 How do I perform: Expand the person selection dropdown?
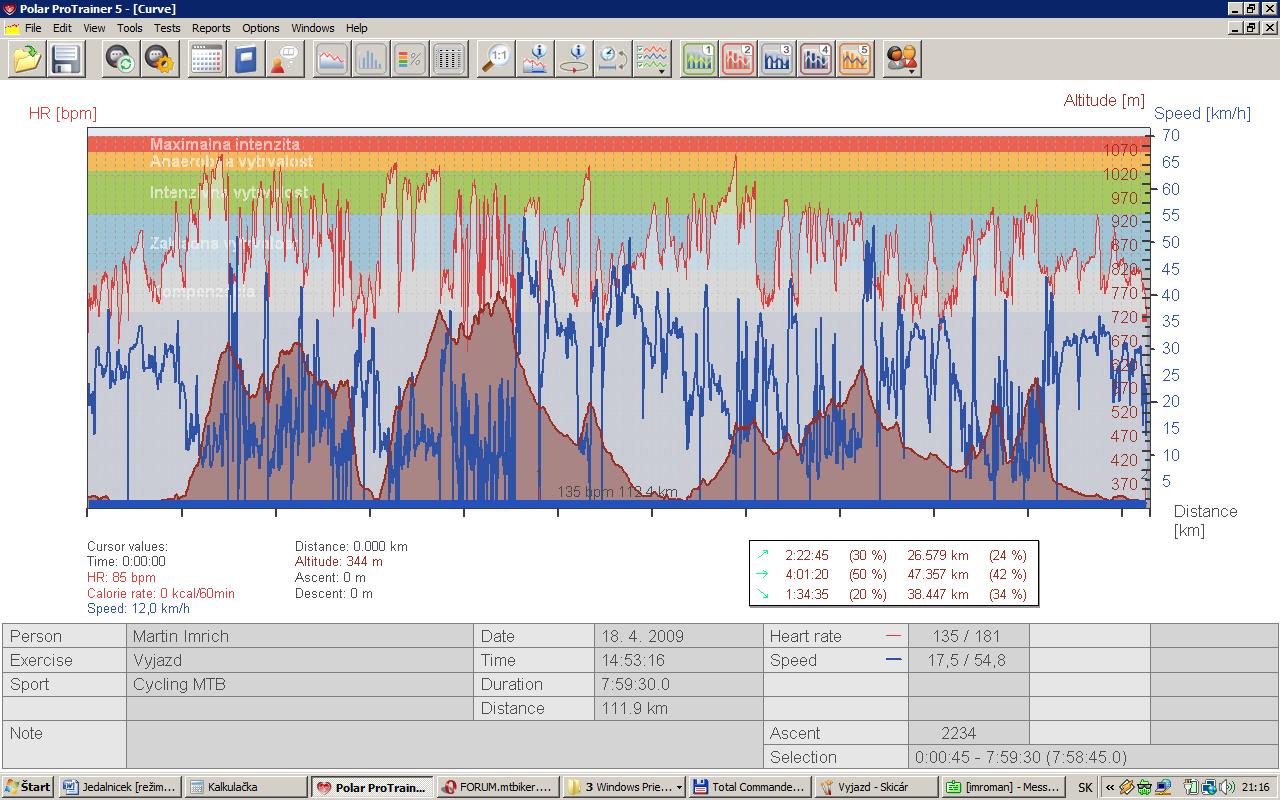(x=913, y=72)
